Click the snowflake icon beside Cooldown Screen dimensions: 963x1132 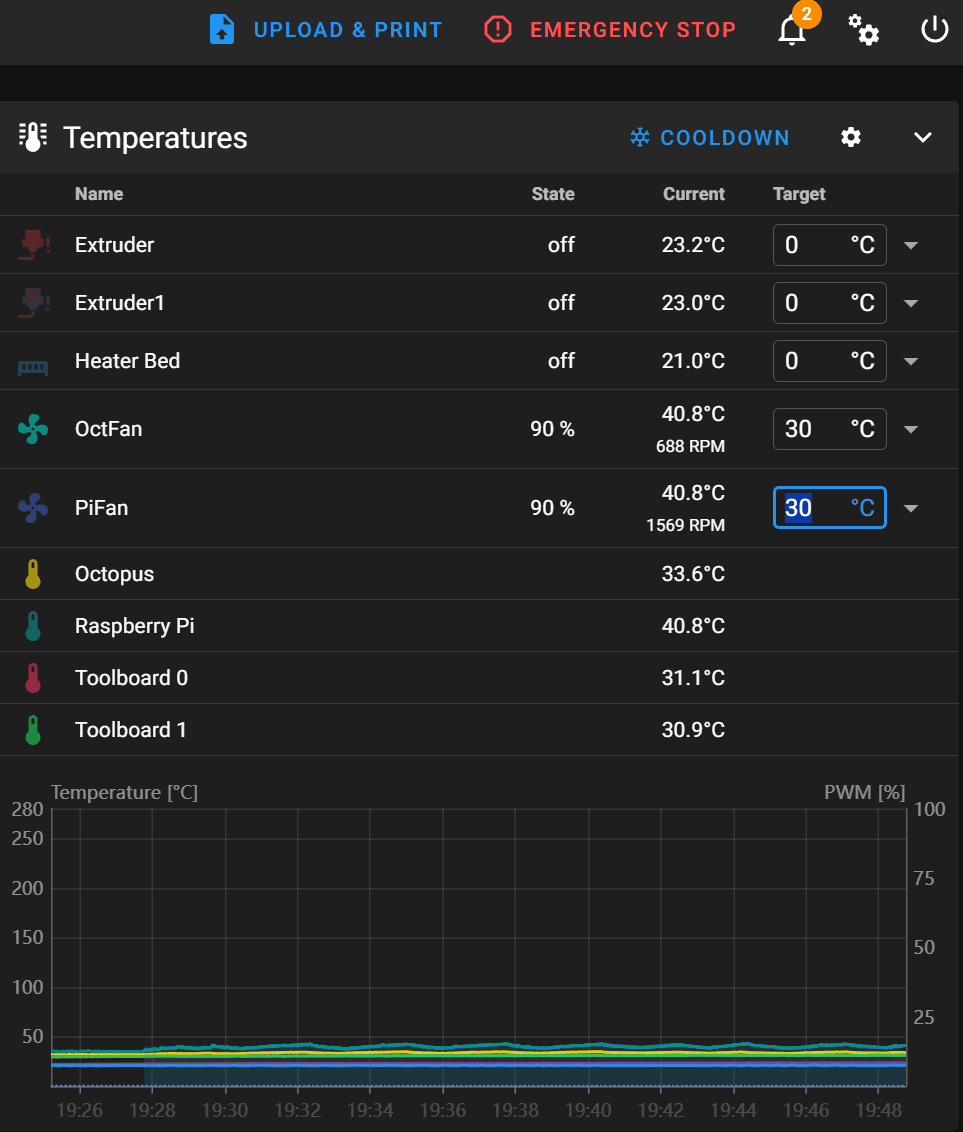coord(640,137)
